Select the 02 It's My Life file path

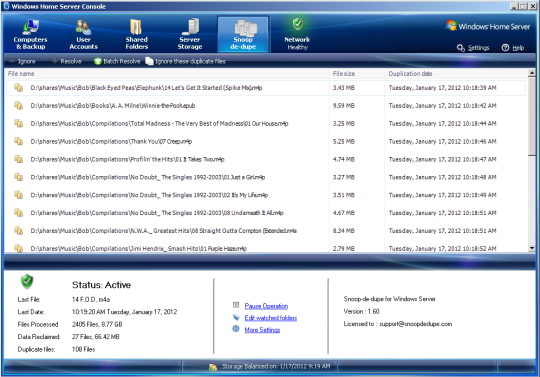click(149, 195)
